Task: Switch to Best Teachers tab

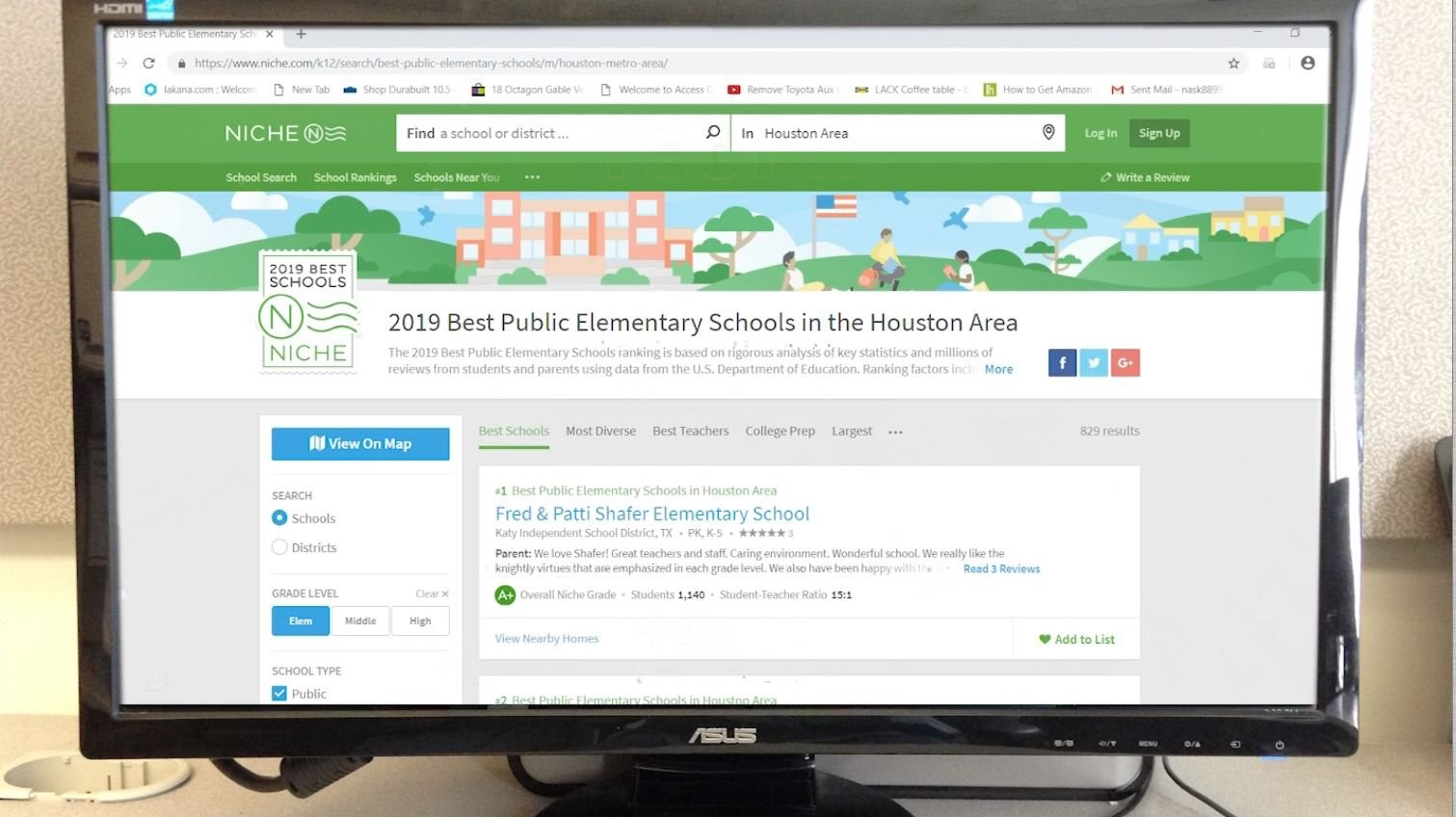Action: coord(691,431)
